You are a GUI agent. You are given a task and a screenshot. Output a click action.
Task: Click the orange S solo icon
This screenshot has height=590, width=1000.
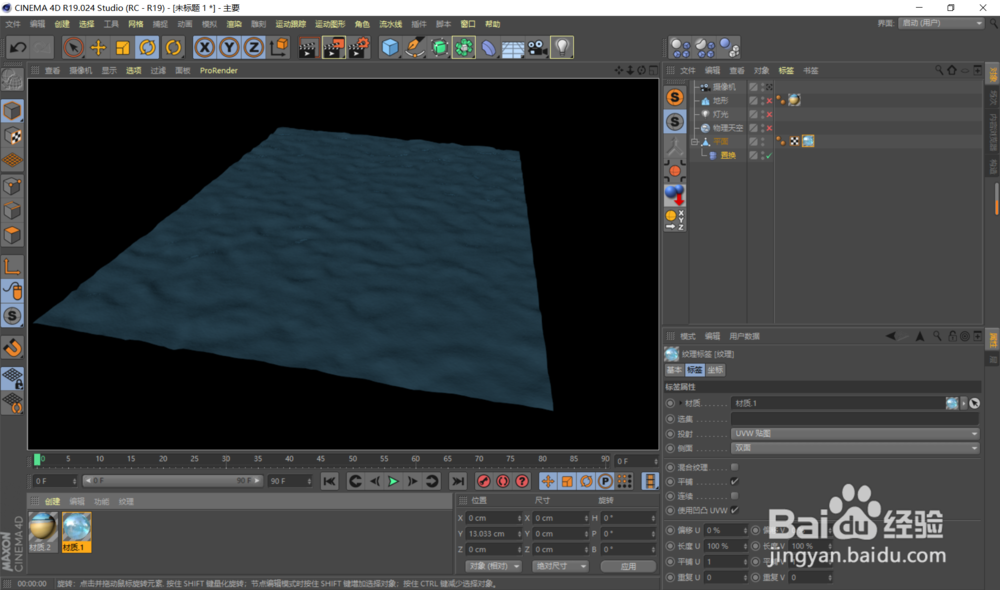[x=675, y=97]
